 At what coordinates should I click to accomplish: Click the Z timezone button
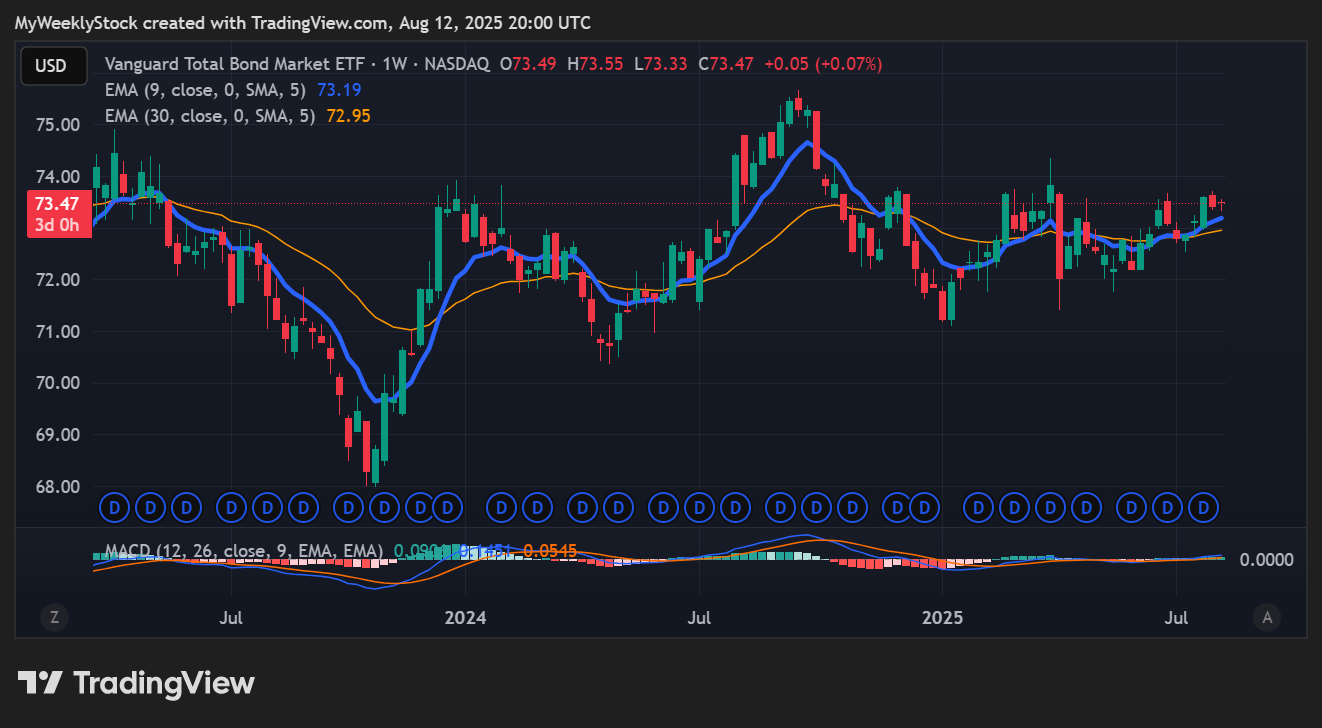pos(54,617)
